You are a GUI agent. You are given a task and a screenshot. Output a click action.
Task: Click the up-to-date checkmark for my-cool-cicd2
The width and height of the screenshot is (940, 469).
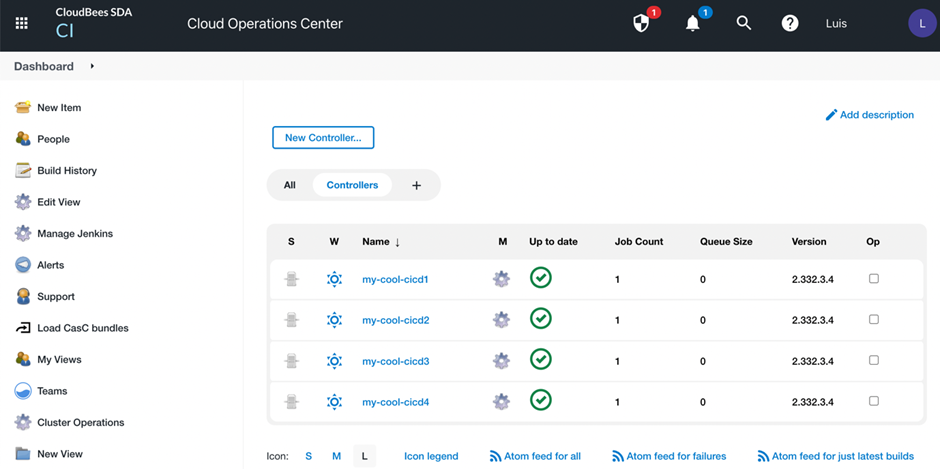coord(541,318)
